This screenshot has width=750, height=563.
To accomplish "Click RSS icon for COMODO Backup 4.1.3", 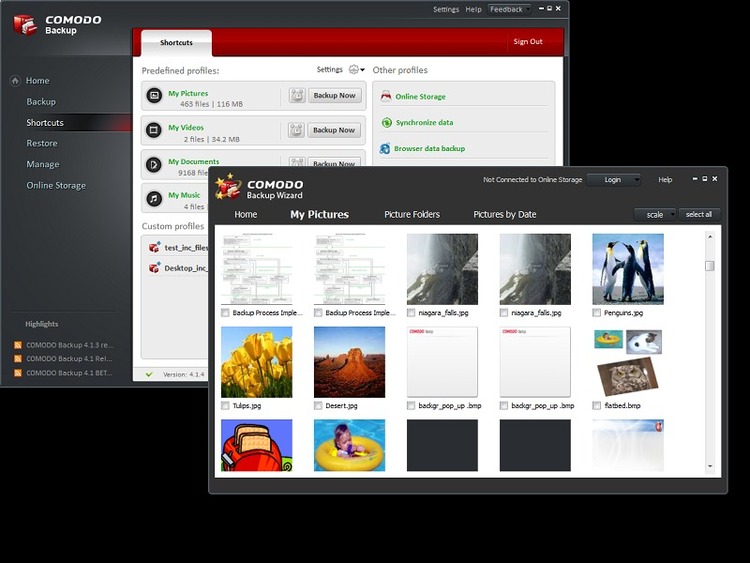I will coord(18,345).
